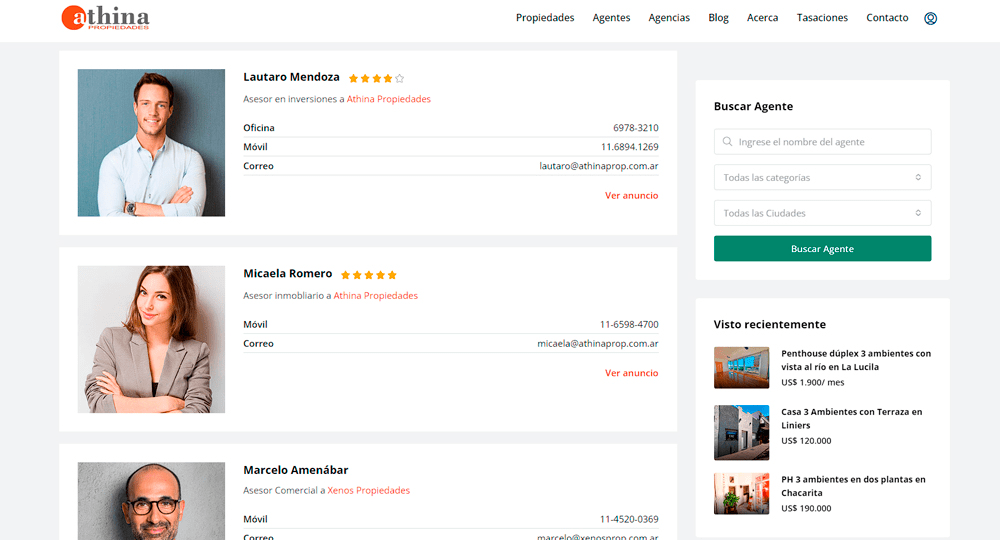
Task: Submit search with Buscar Agente button
Action: click(x=822, y=249)
